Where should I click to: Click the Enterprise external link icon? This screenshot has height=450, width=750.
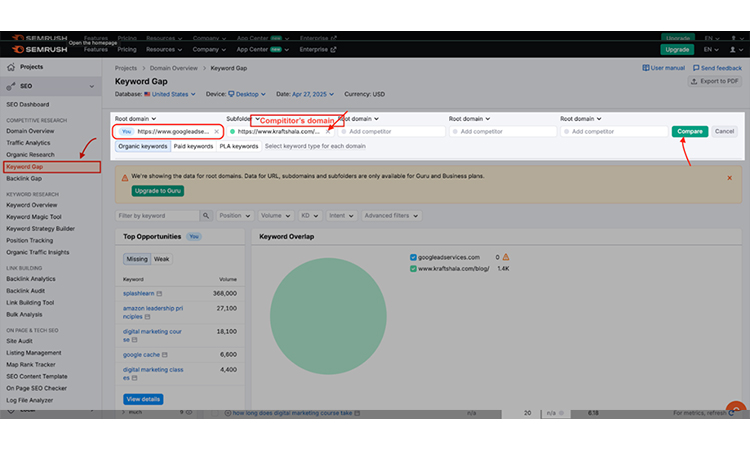pos(333,49)
